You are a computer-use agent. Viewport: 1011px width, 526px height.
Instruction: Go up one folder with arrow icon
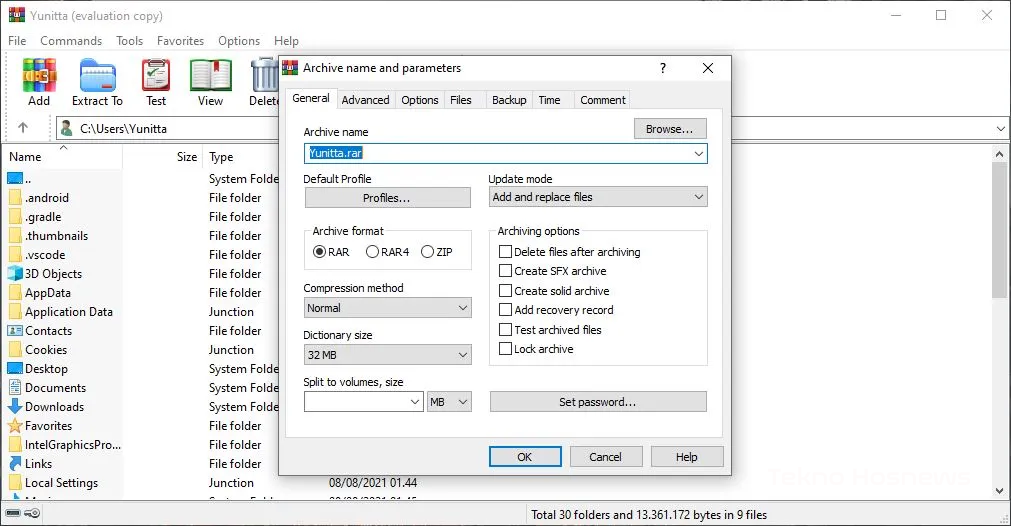pyautogui.click(x=23, y=128)
